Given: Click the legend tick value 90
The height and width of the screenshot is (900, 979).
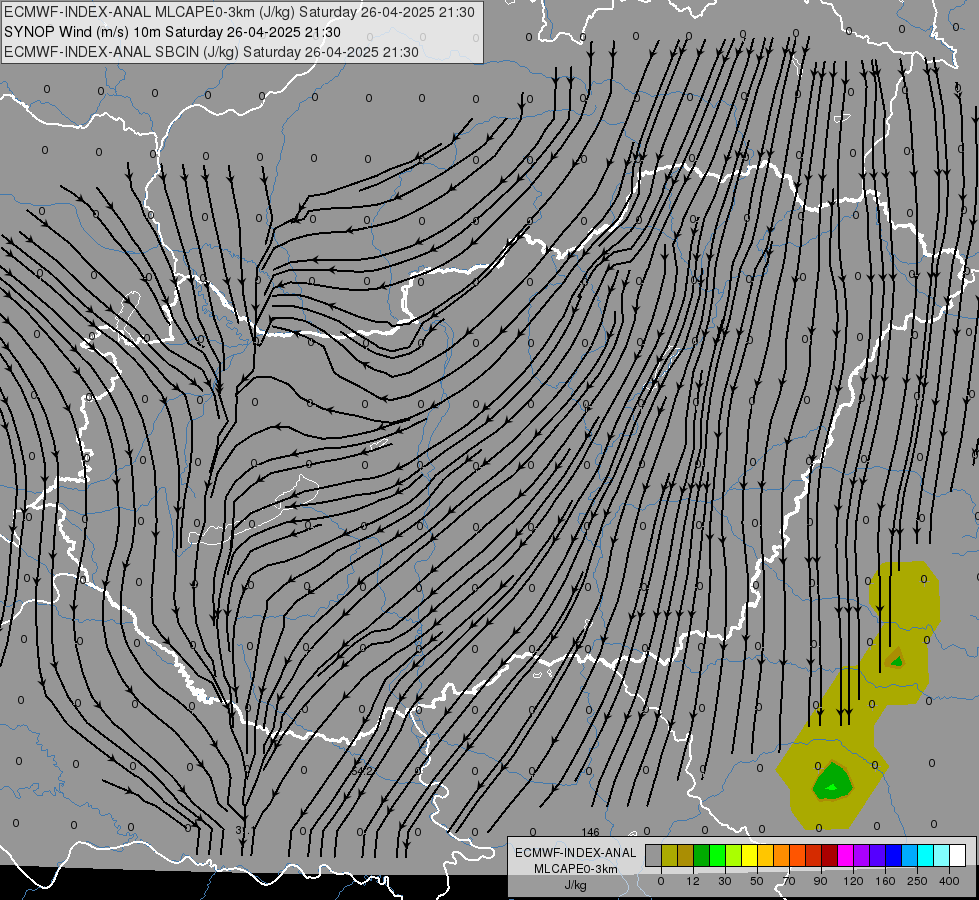Looking at the screenshot, I should coord(820,881).
